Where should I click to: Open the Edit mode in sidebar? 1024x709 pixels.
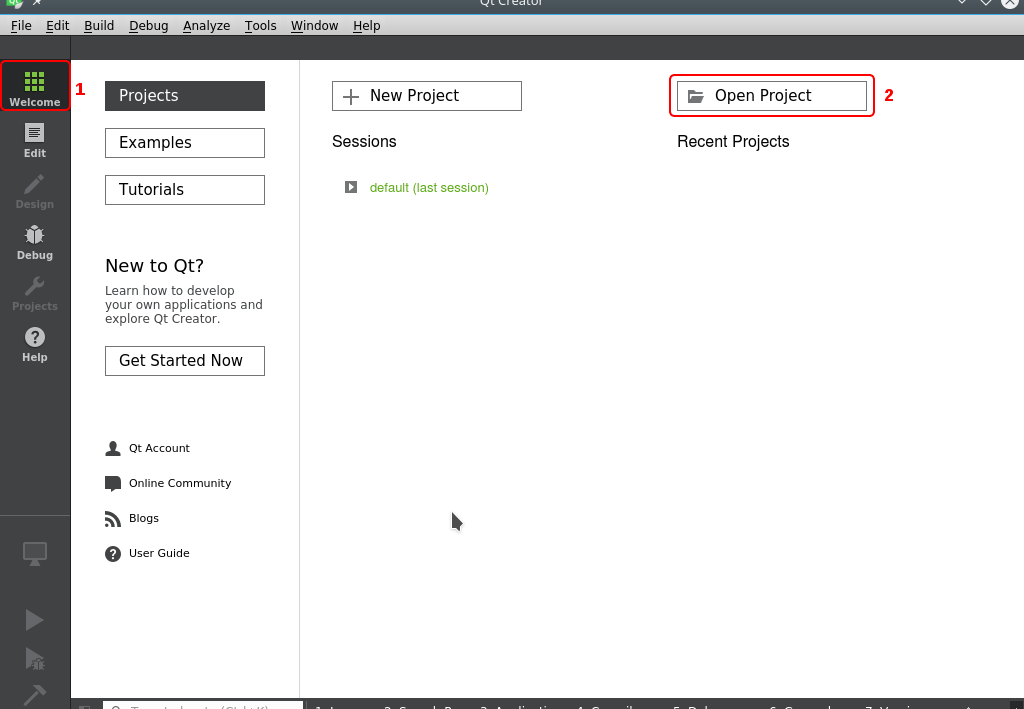(35, 140)
